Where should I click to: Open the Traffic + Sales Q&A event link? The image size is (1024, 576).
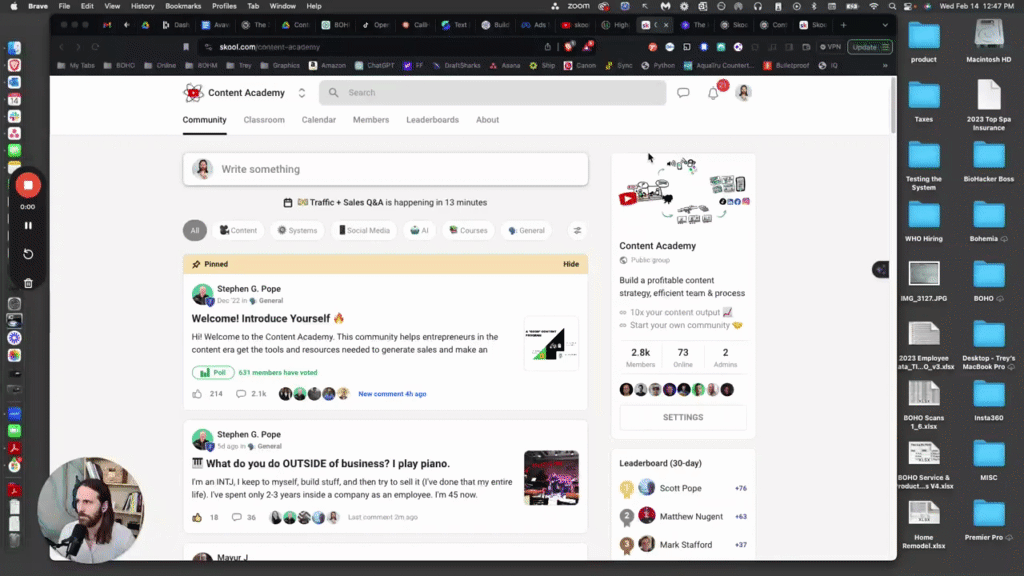point(385,202)
